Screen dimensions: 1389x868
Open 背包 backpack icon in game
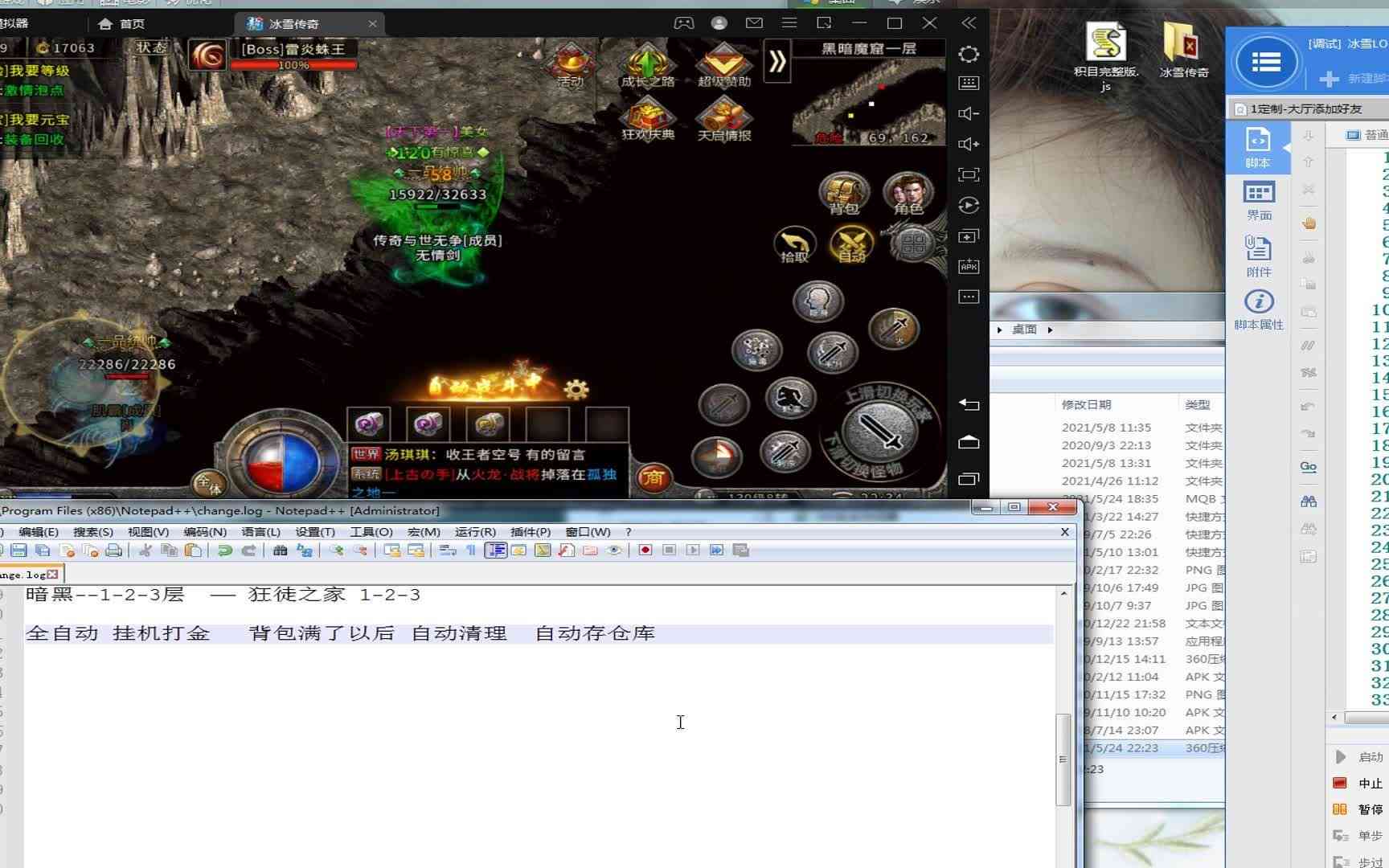pyautogui.click(x=844, y=194)
